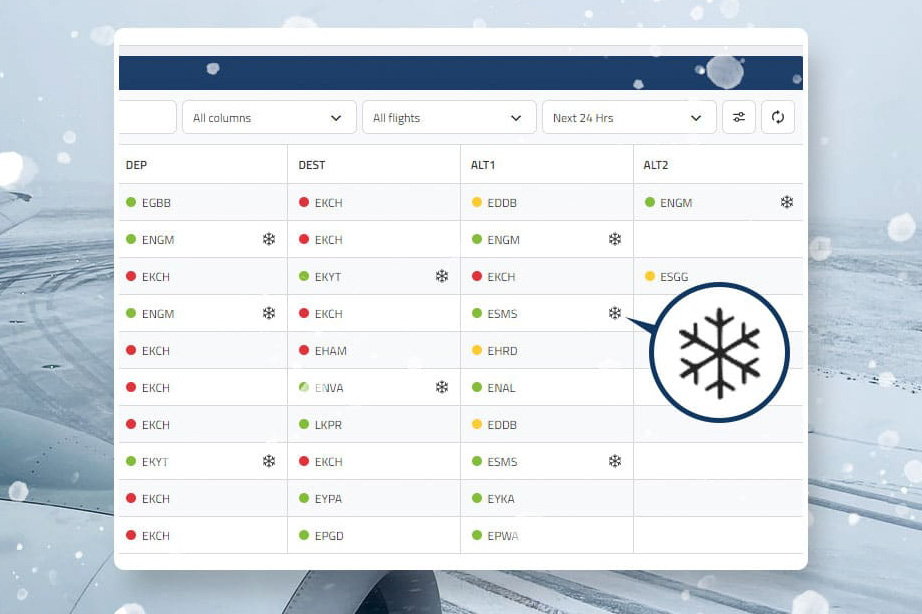Image resolution: width=922 pixels, height=614 pixels.
Task: Click the snowflake icon beside ENGM departure
Action: point(268,239)
